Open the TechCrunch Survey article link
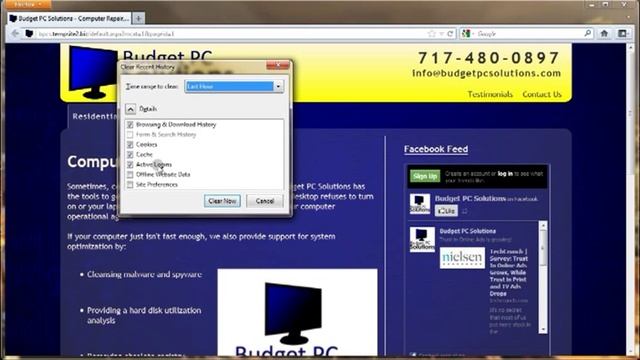This screenshot has height=360, width=640. (x=509, y=272)
